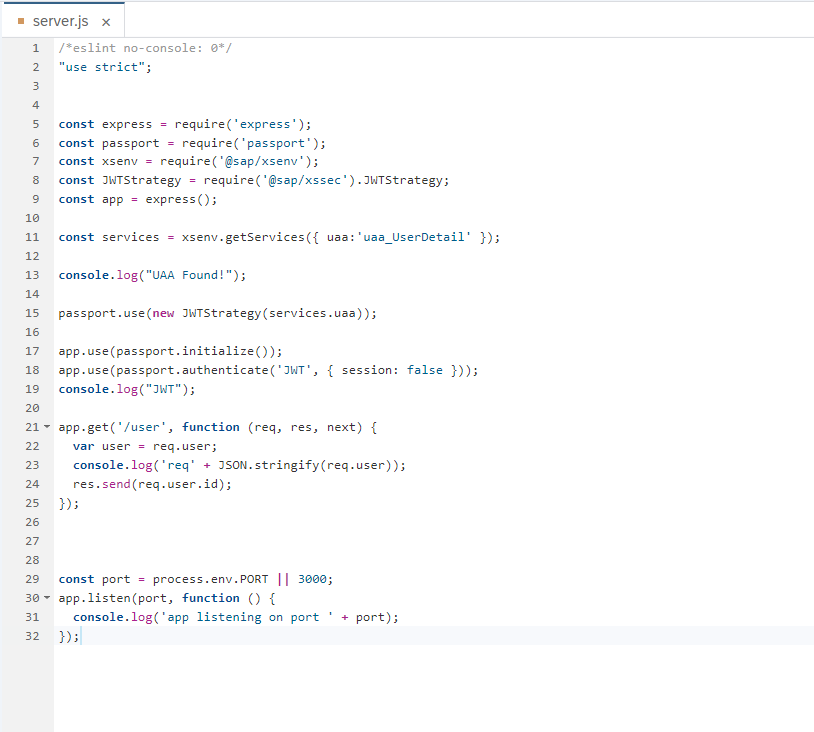Click the false value on line 18
This screenshot has width=814, height=732.
425,370
